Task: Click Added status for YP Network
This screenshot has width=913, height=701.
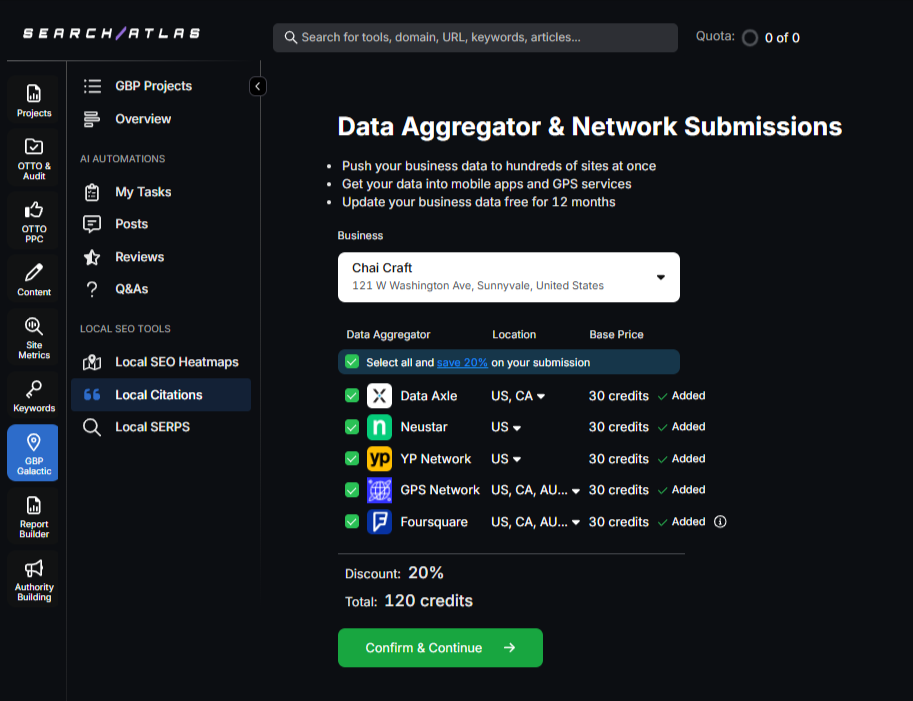Action: point(682,459)
